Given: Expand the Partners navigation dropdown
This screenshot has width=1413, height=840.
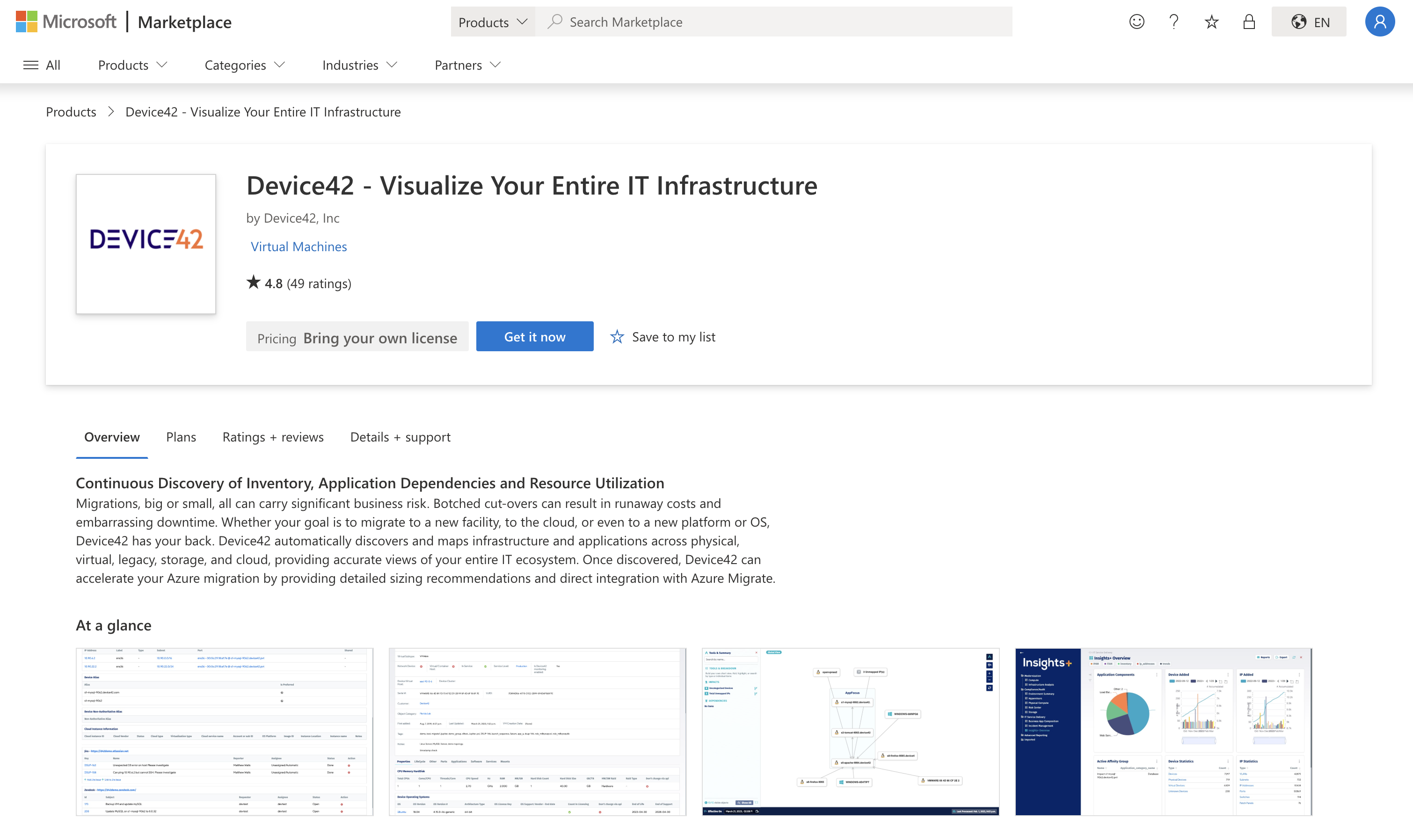Looking at the screenshot, I should [x=467, y=65].
